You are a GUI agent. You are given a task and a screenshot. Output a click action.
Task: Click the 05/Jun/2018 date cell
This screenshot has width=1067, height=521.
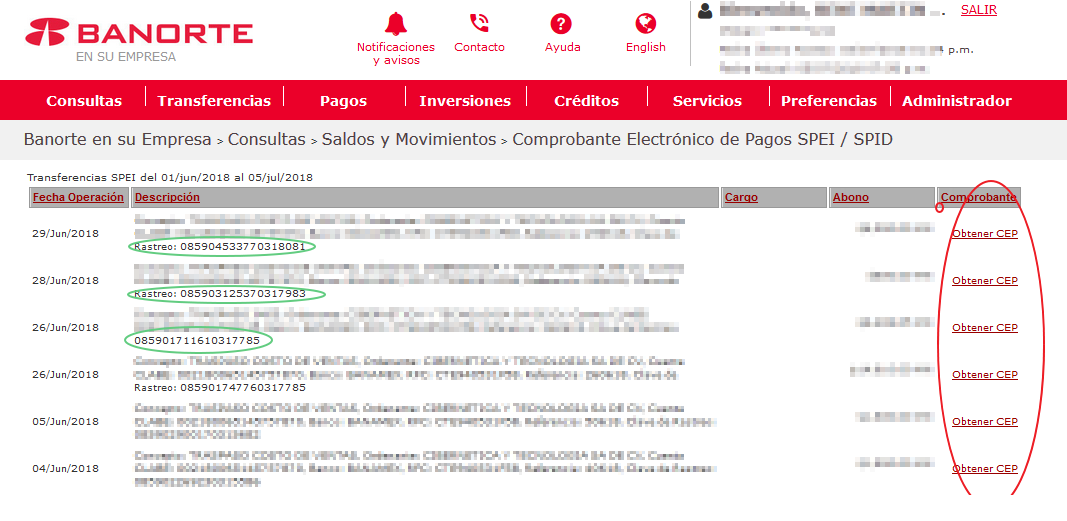65,421
